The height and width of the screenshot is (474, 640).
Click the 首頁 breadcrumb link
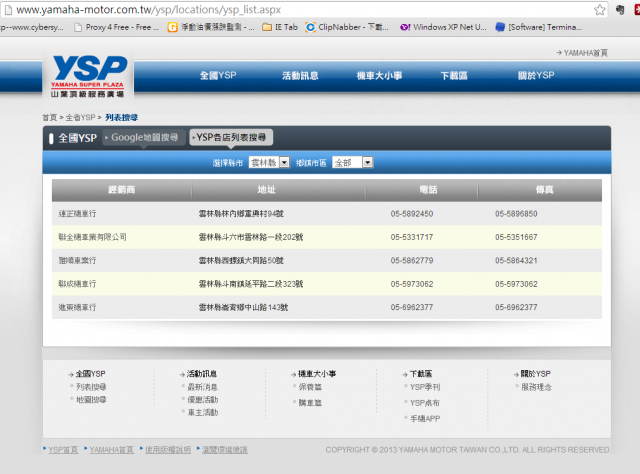(x=50, y=118)
